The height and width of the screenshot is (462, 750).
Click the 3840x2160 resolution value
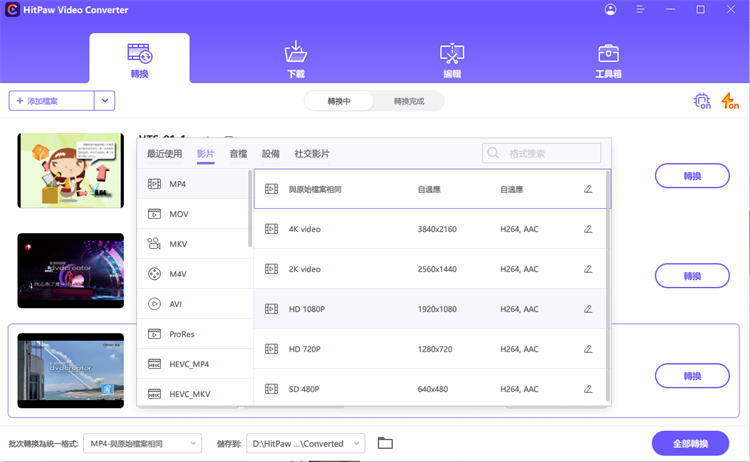coord(437,229)
